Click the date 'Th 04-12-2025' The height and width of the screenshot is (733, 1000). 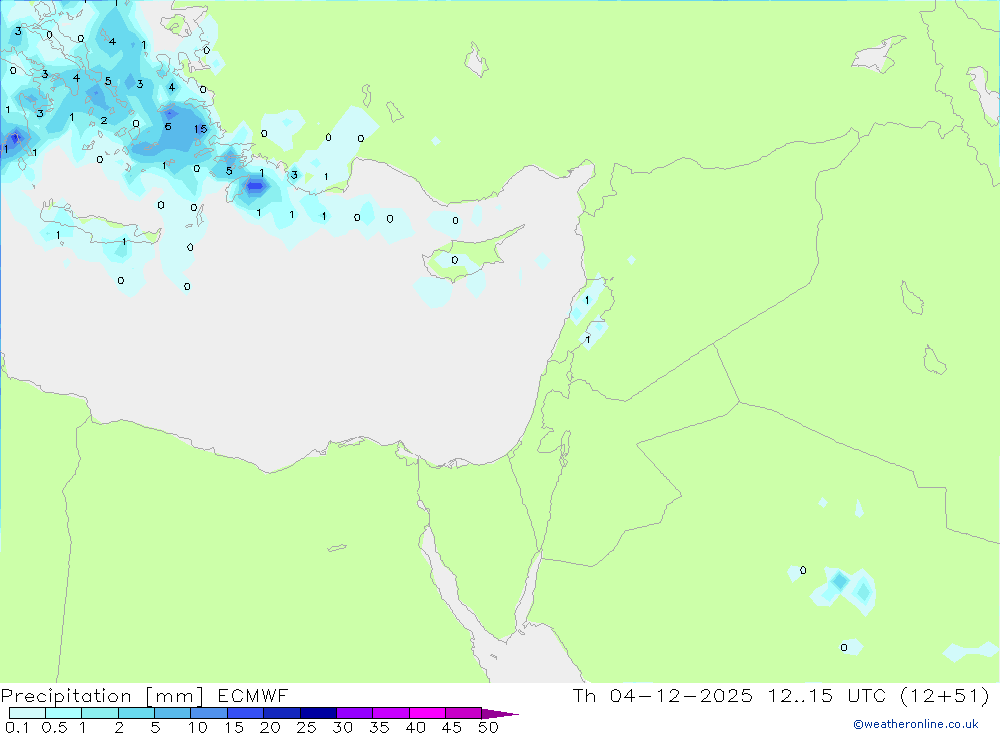[663, 695]
